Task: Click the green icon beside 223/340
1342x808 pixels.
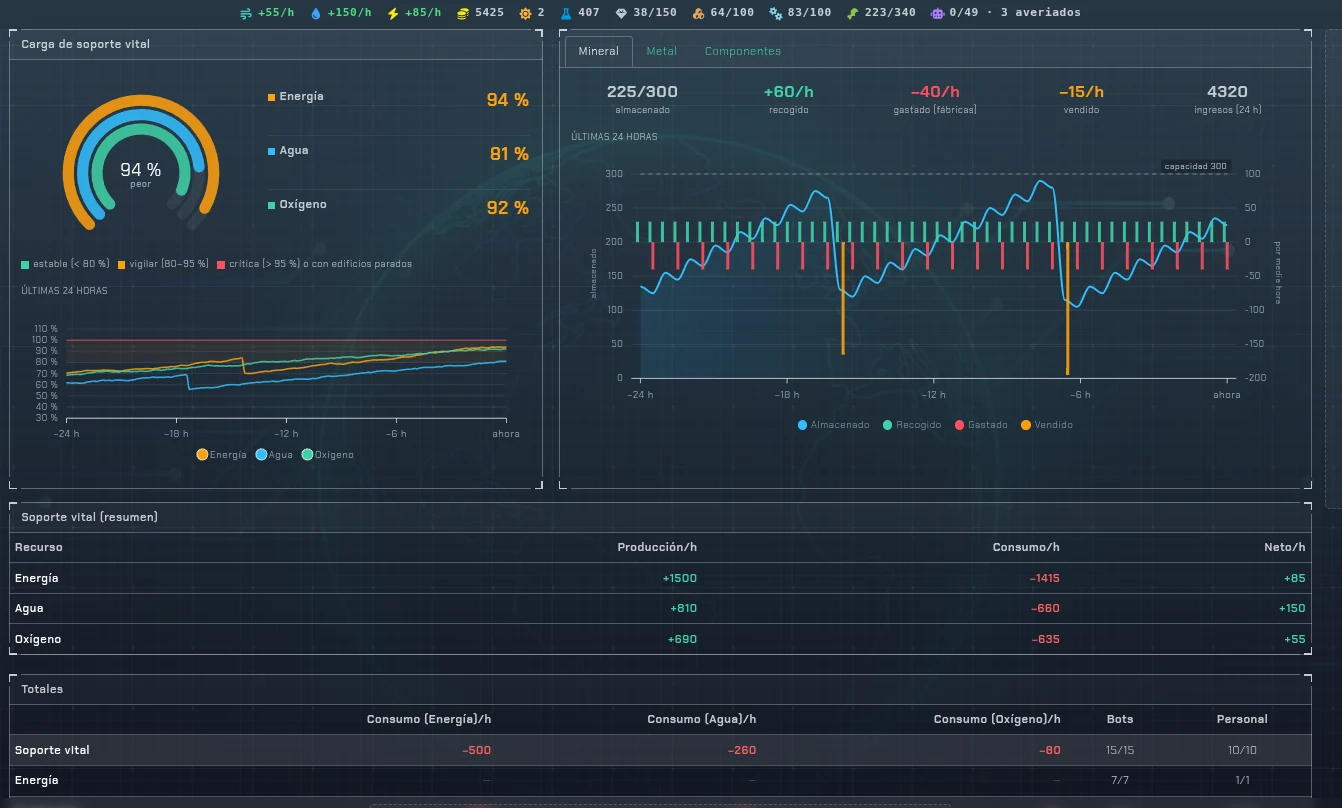Action: tap(852, 13)
